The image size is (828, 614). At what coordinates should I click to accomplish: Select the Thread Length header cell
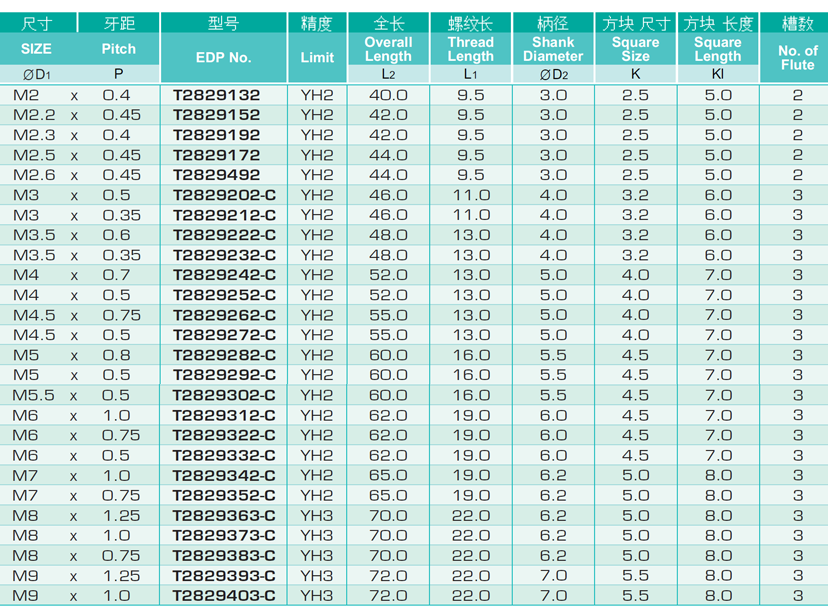(470, 49)
